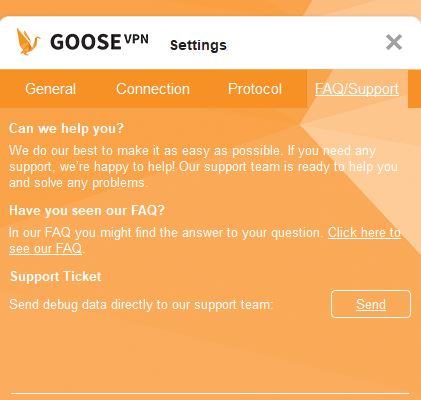Close the Settings window with the X

(x=394, y=42)
